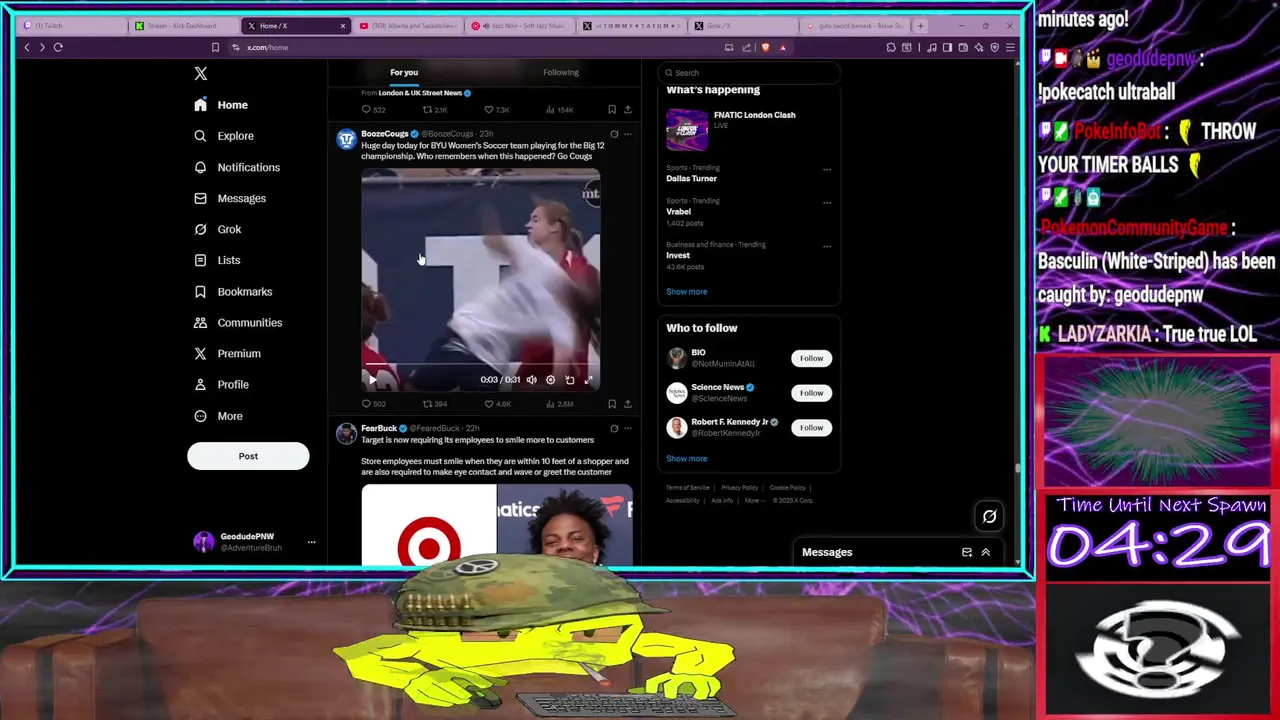
Task: Open more options for the Invest trend
Action: 827,246
